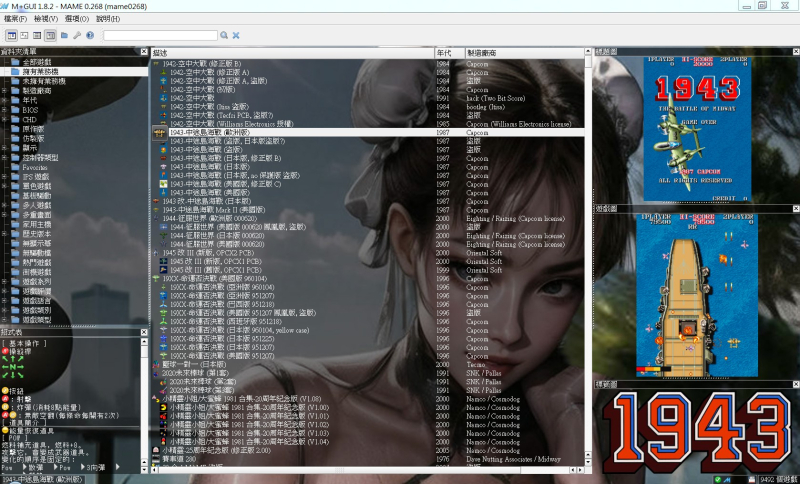This screenshot has width=800, height=484.
Task: Sort by the 年代 column header
Action: (x=449, y=53)
